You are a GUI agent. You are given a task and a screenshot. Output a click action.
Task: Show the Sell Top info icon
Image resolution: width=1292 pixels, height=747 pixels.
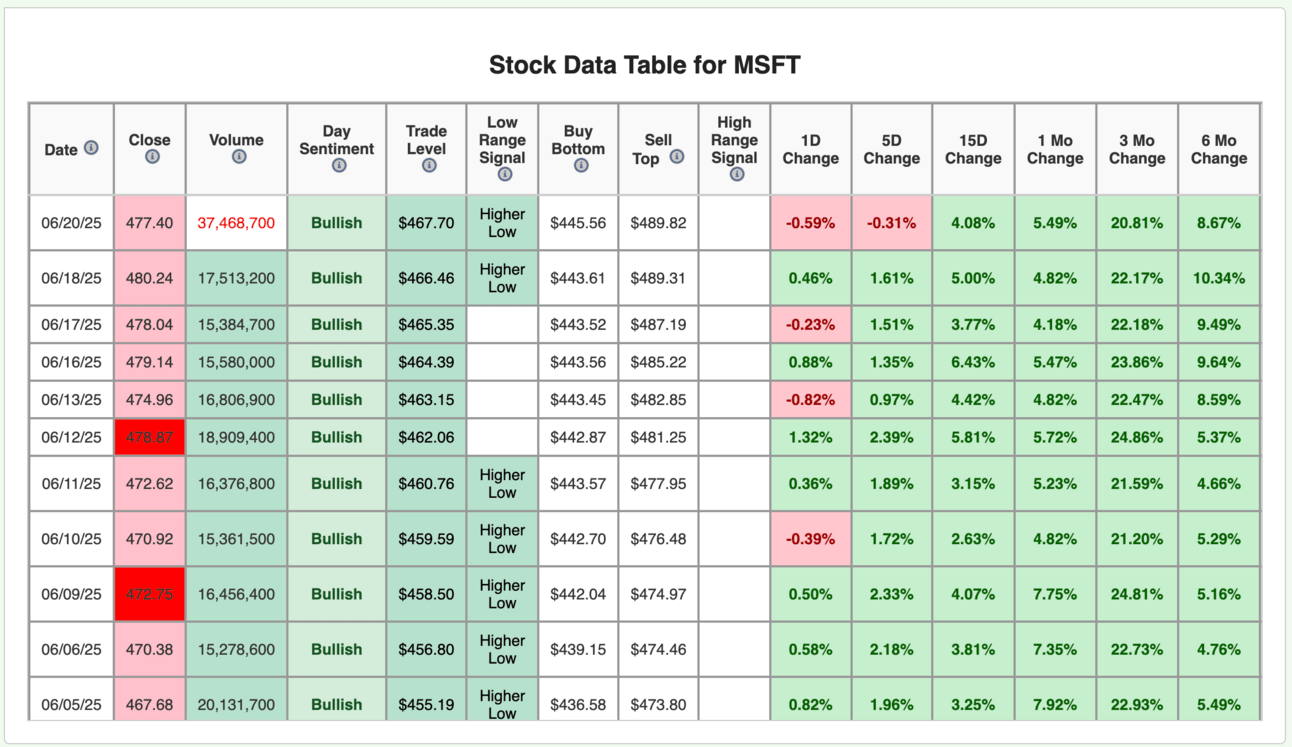[x=677, y=157]
